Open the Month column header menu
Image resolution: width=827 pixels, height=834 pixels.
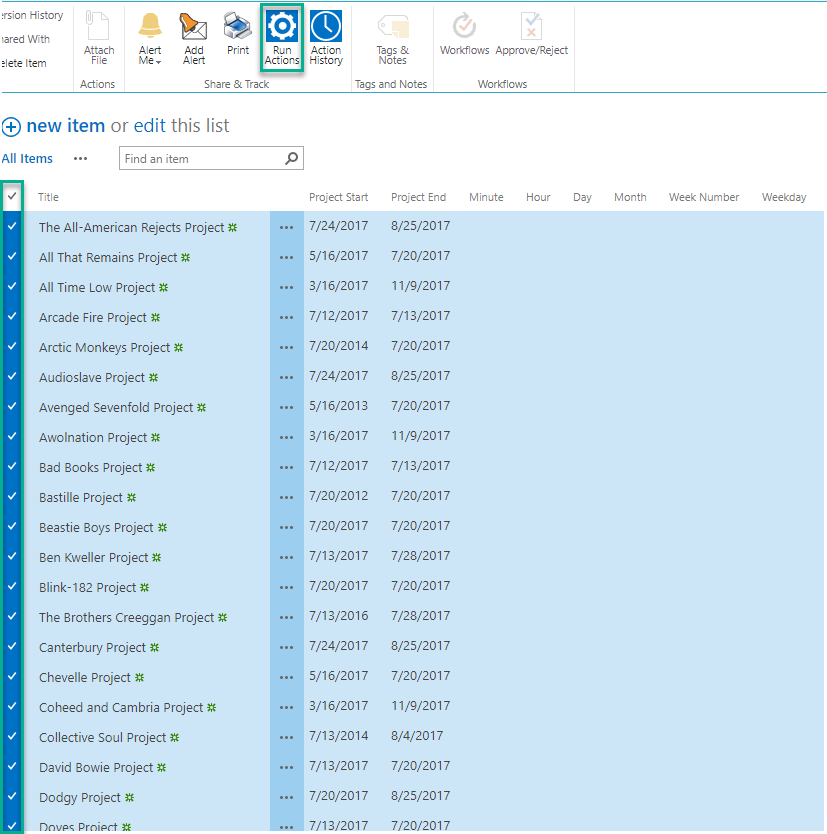click(x=630, y=197)
